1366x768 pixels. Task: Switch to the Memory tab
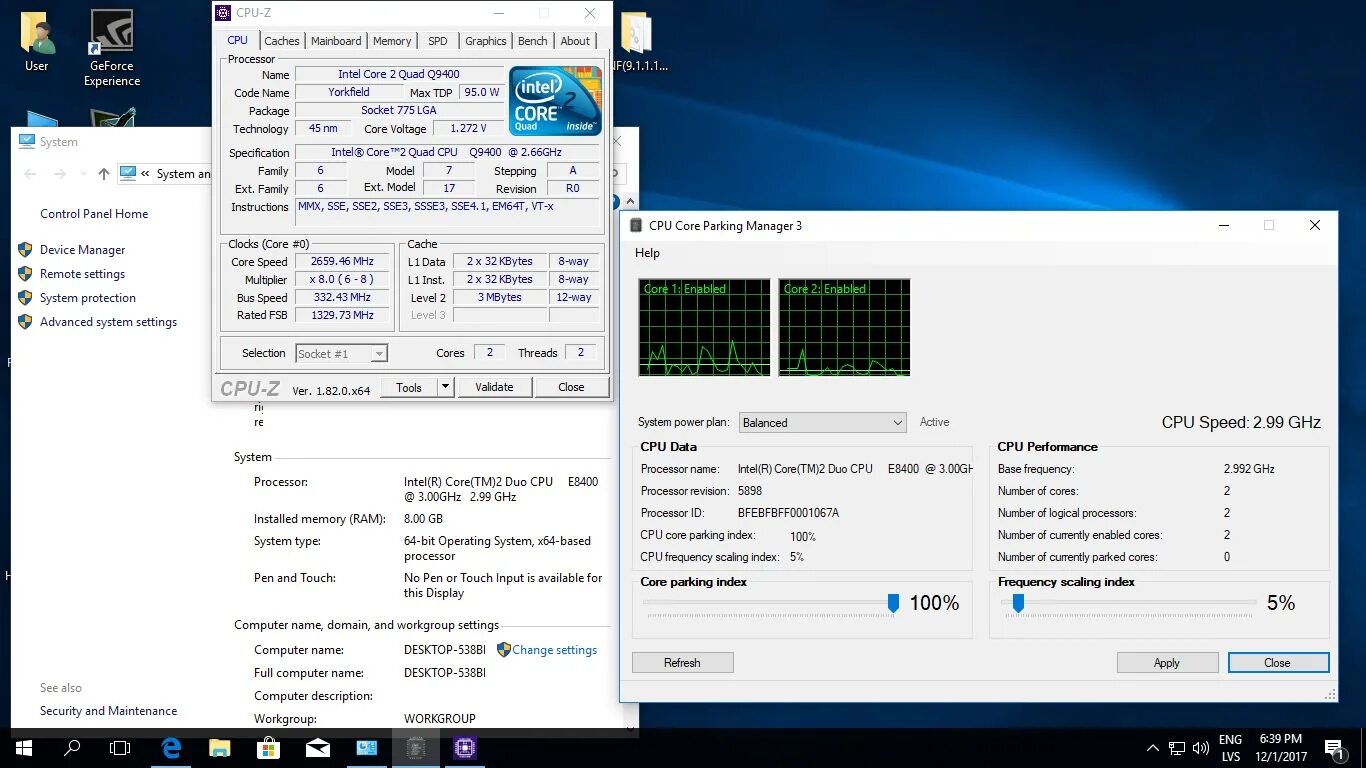pos(392,41)
